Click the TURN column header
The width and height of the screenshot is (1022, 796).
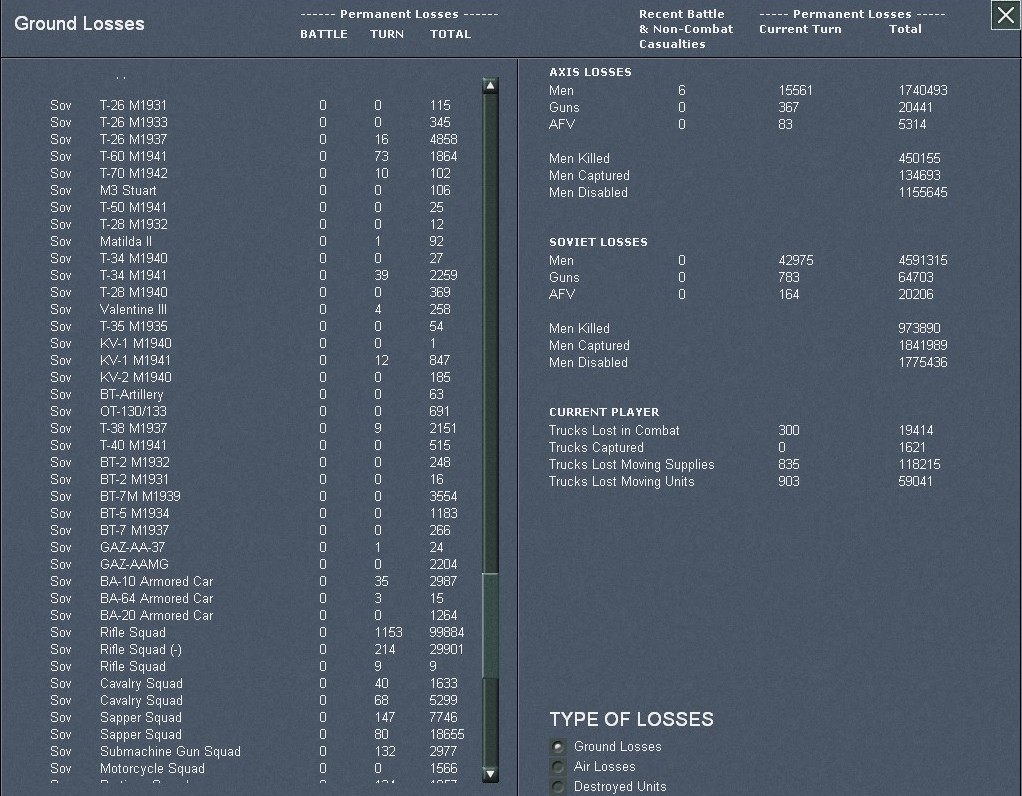[x=387, y=34]
